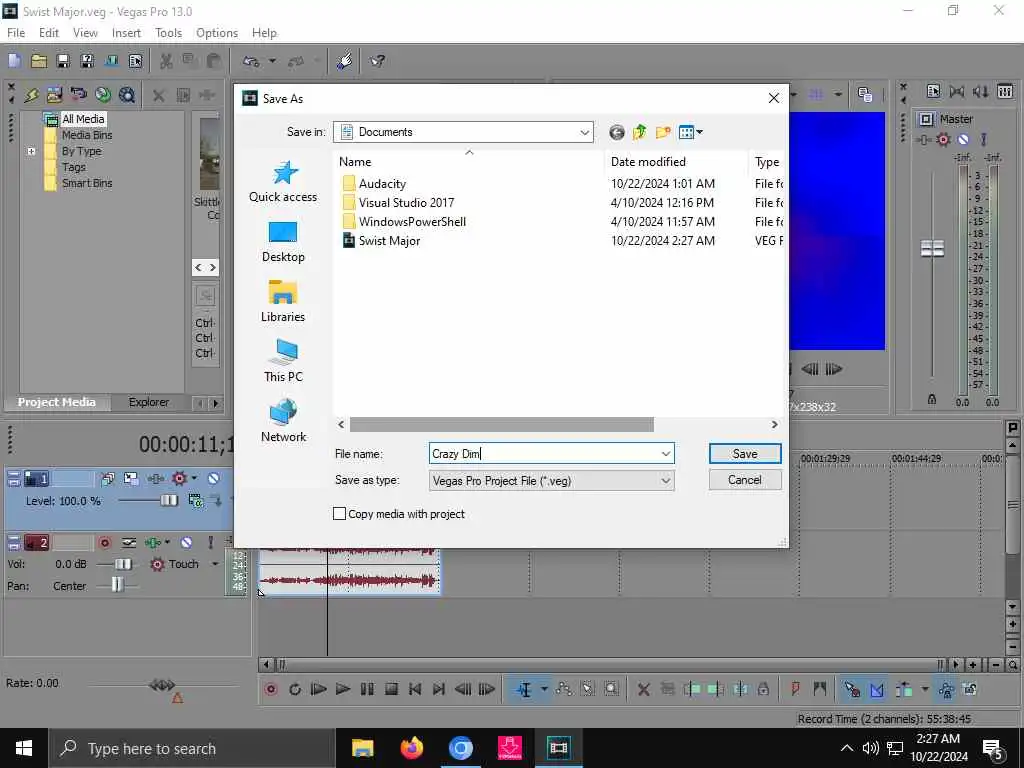The height and width of the screenshot is (768, 1024).
Task: Click the Pause button in transport bar
Action: tap(367, 690)
